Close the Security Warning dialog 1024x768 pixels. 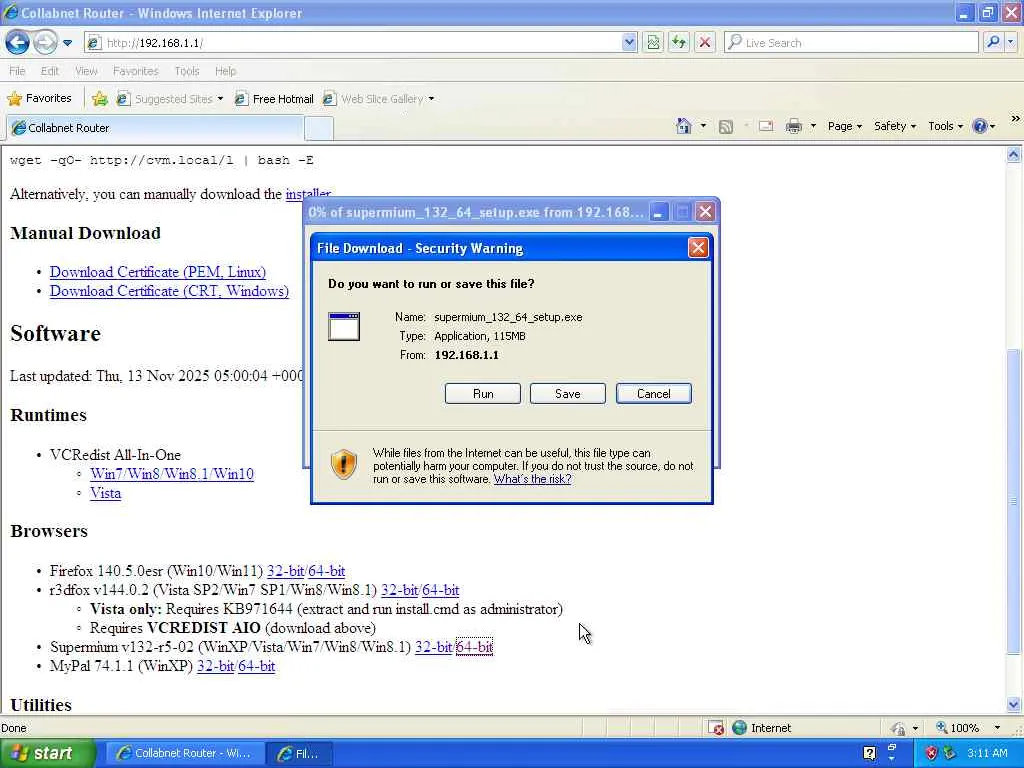point(698,248)
